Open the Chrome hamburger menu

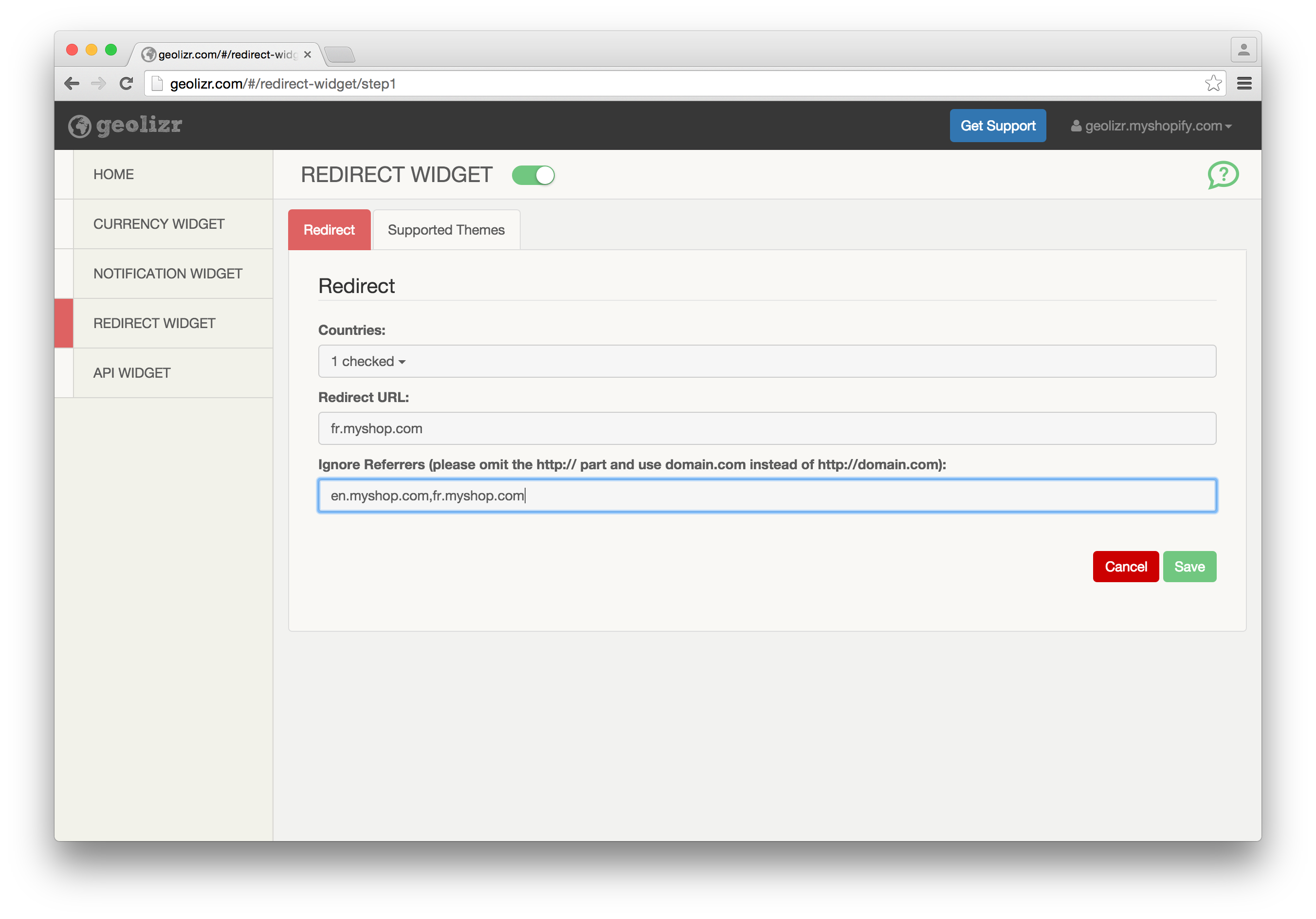tap(1244, 84)
